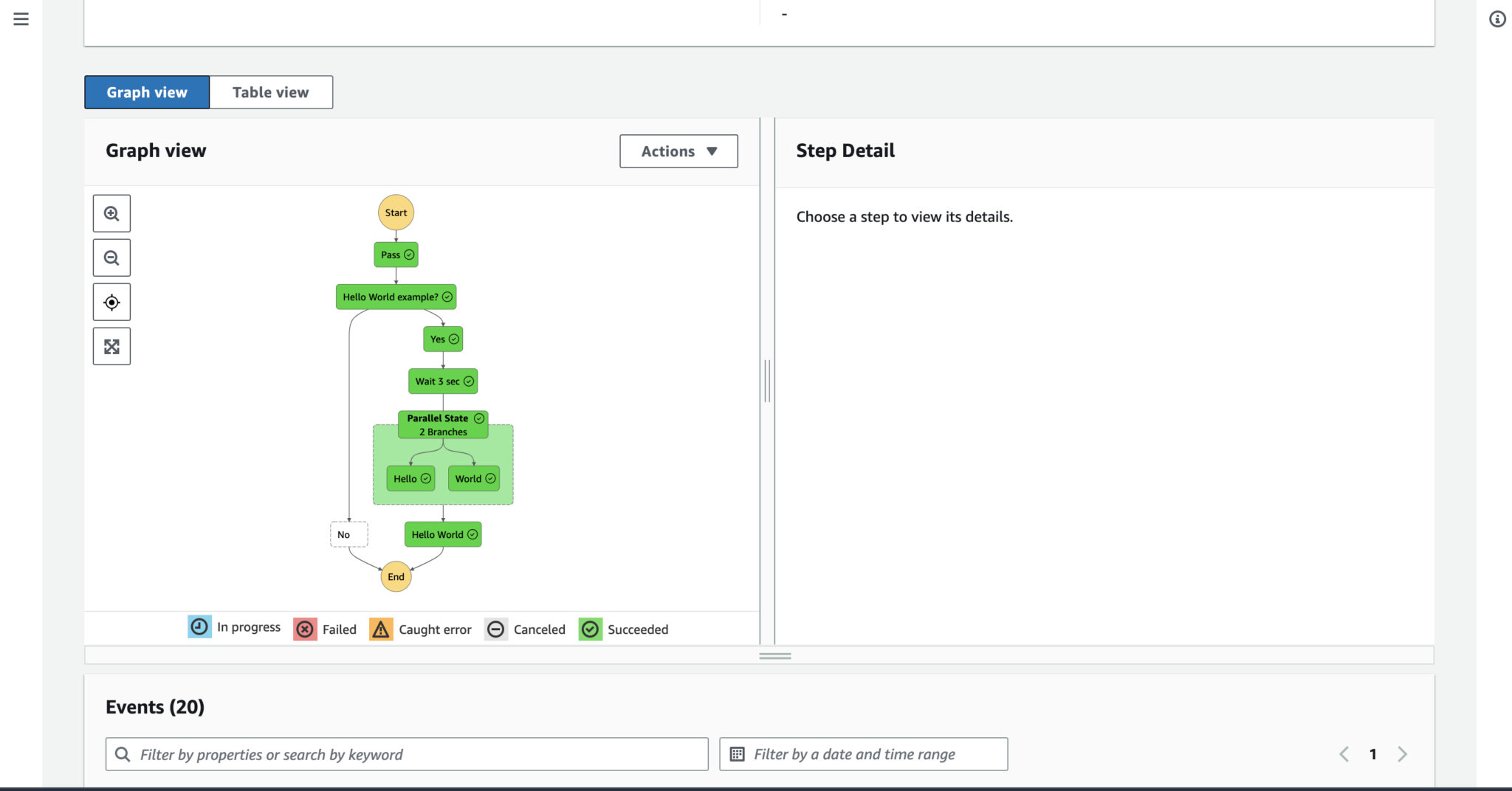
Task: Expand graph to full screen
Action: click(x=111, y=345)
